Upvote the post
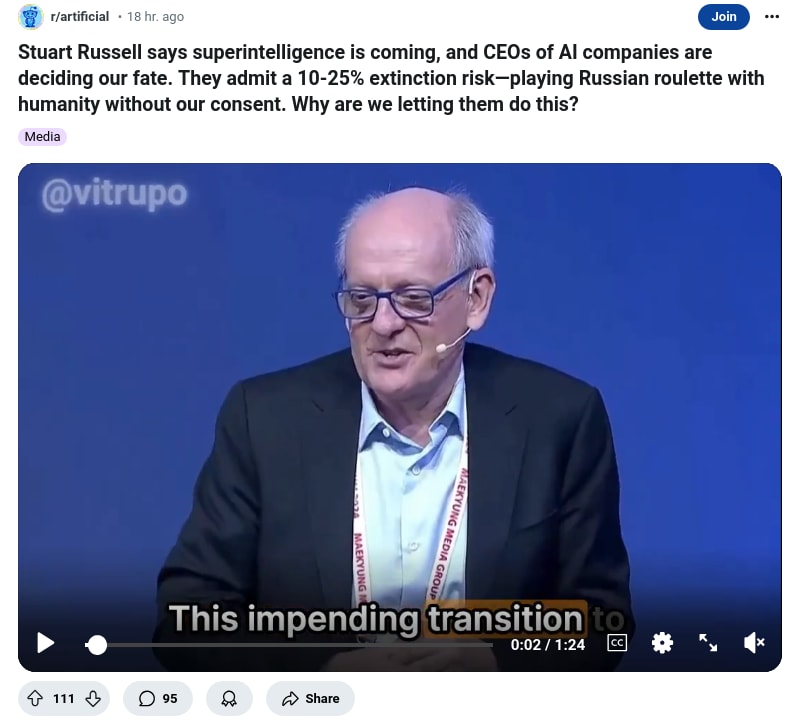The image size is (798, 720). pyautogui.click(x=35, y=698)
